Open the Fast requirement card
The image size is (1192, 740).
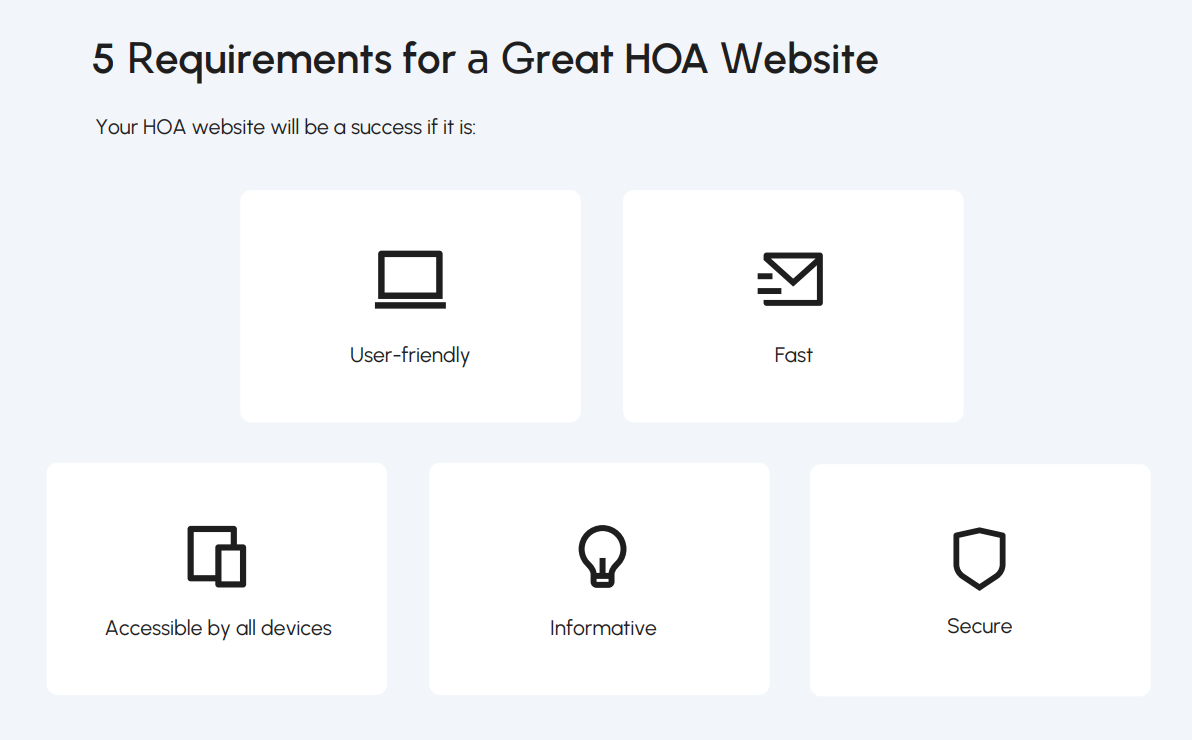pos(793,306)
